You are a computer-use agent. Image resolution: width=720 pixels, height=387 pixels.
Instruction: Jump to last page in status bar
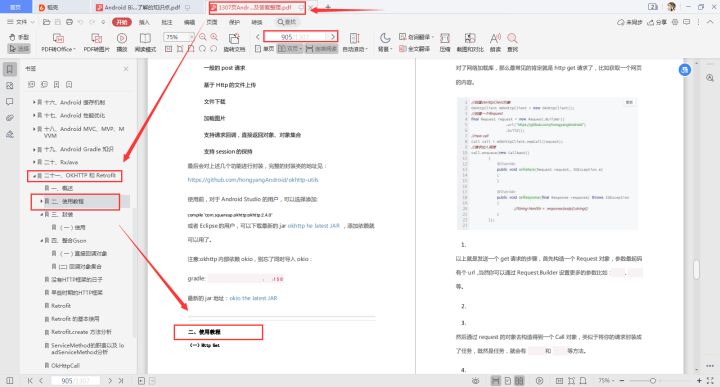[x=121, y=381]
